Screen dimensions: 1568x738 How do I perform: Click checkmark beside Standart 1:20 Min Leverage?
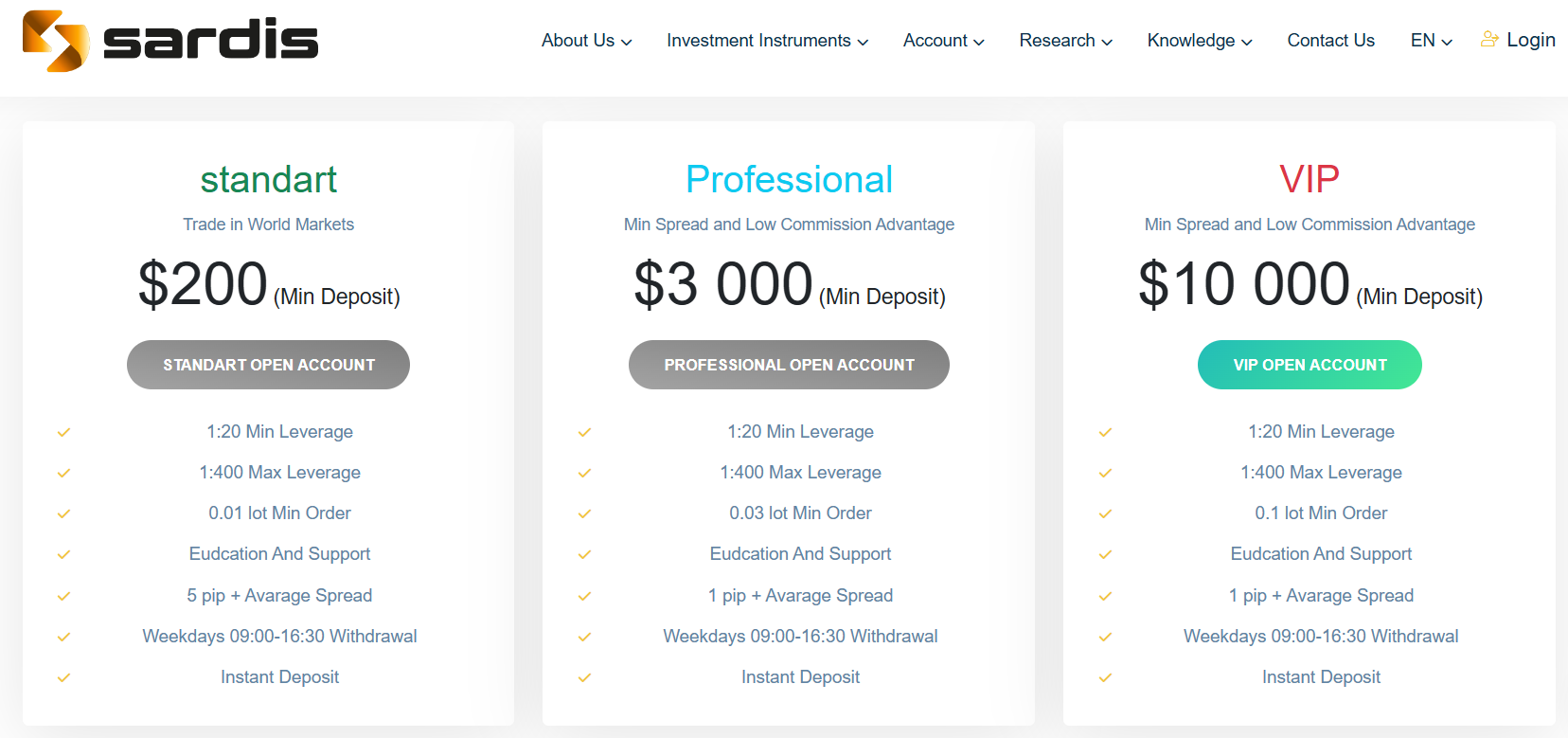tap(63, 433)
